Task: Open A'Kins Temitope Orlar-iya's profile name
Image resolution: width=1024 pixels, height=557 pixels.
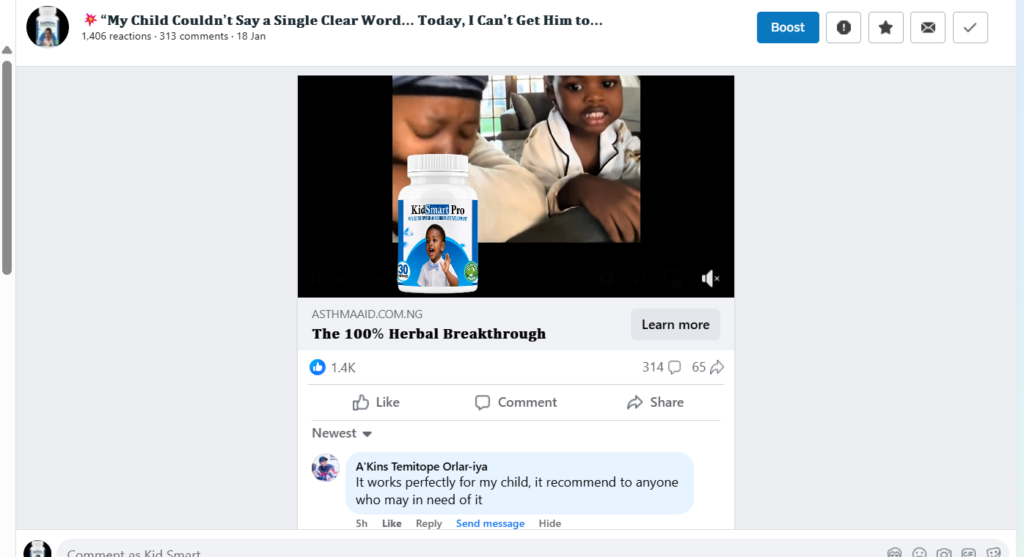Action: (421, 466)
